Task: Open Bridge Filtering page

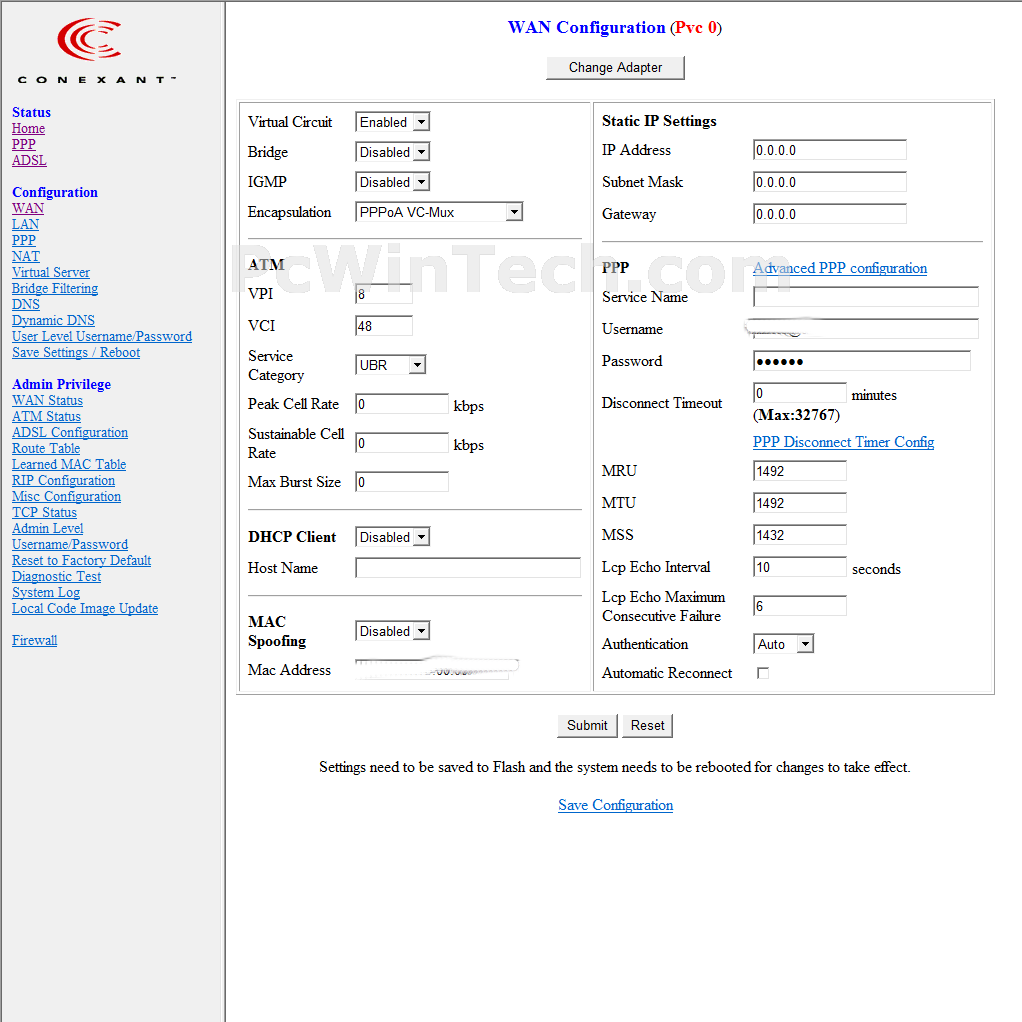Action: [x=55, y=288]
